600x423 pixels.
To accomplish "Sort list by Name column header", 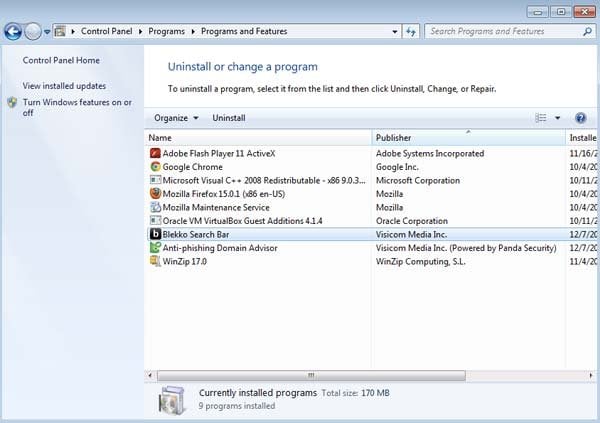I will click(258, 138).
